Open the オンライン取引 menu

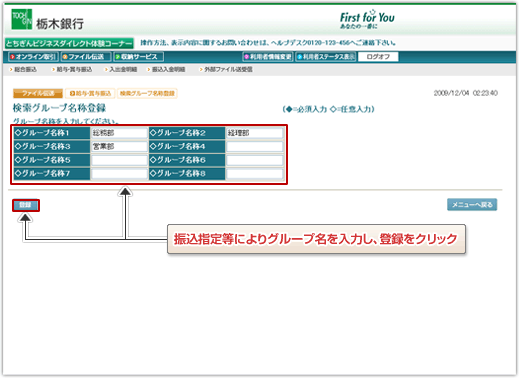tap(33, 57)
